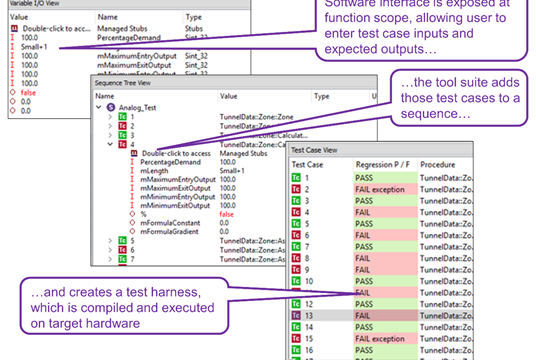Select red Tc icon of sequence test 2
Viewport: 536px width, 360px height.
(122, 126)
